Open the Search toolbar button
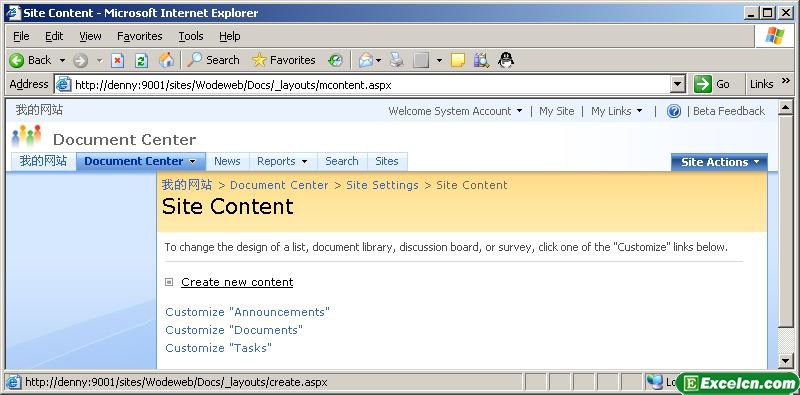 (213, 60)
